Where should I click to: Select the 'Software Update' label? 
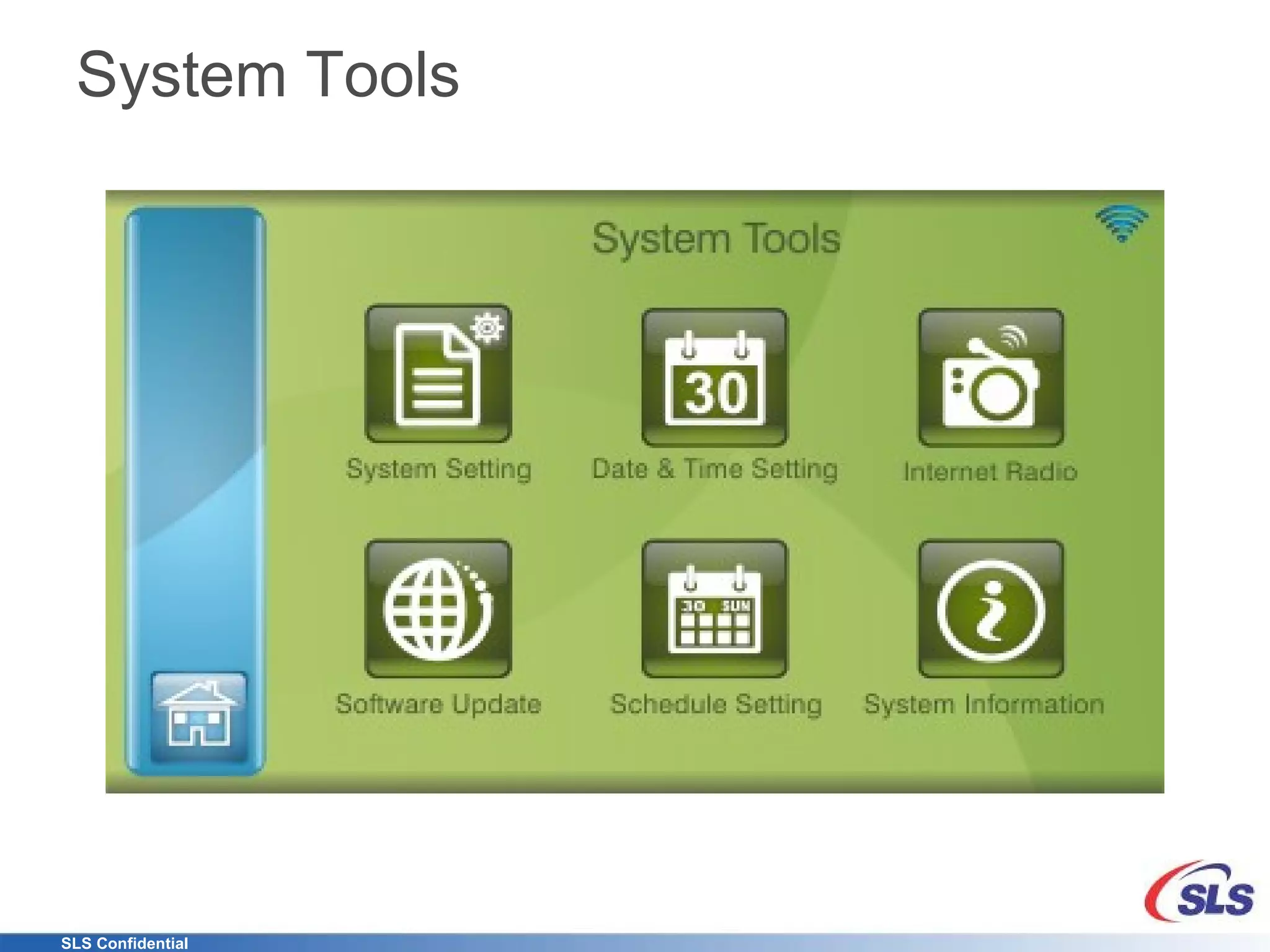(x=438, y=705)
